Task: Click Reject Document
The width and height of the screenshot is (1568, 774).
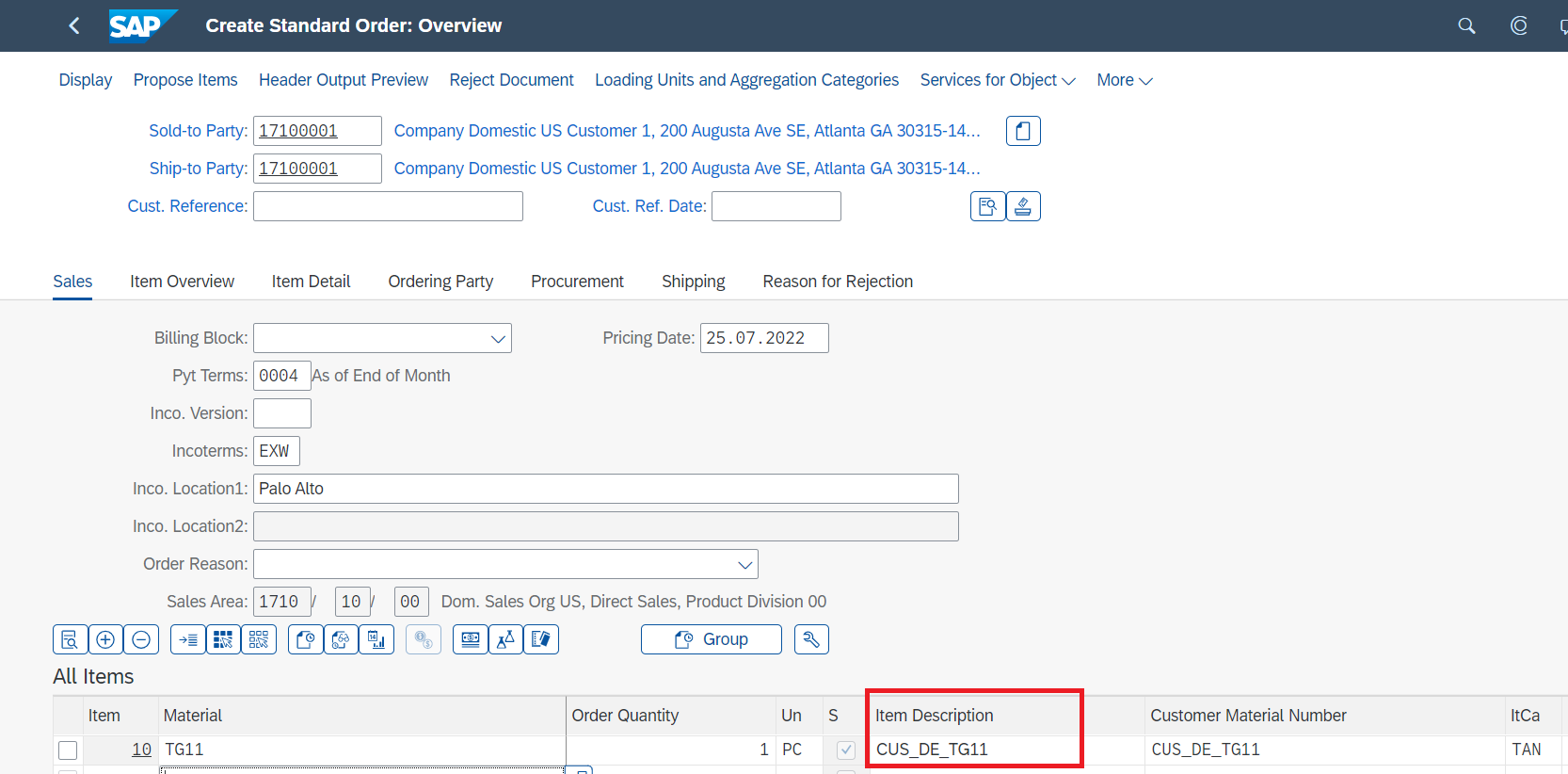Action: pos(511,80)
